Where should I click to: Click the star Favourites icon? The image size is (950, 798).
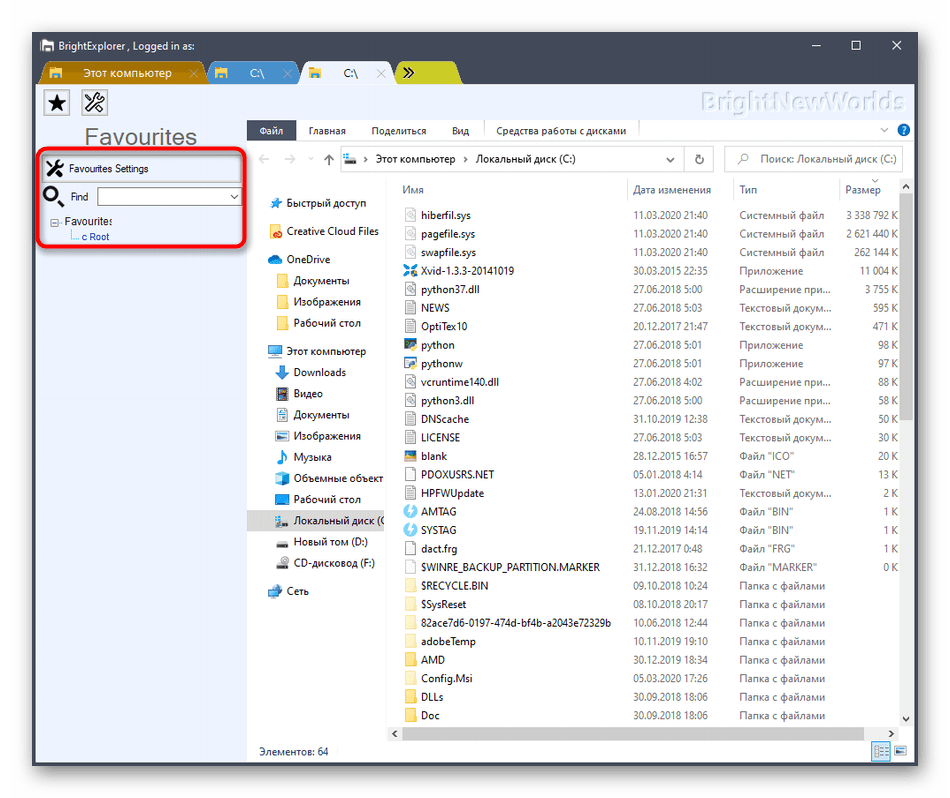click(x=58, y=102)
